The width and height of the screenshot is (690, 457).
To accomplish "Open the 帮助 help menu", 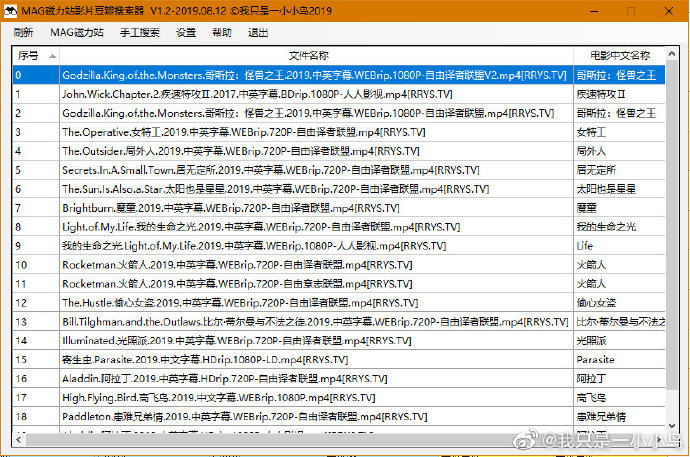I will (222, 33).
